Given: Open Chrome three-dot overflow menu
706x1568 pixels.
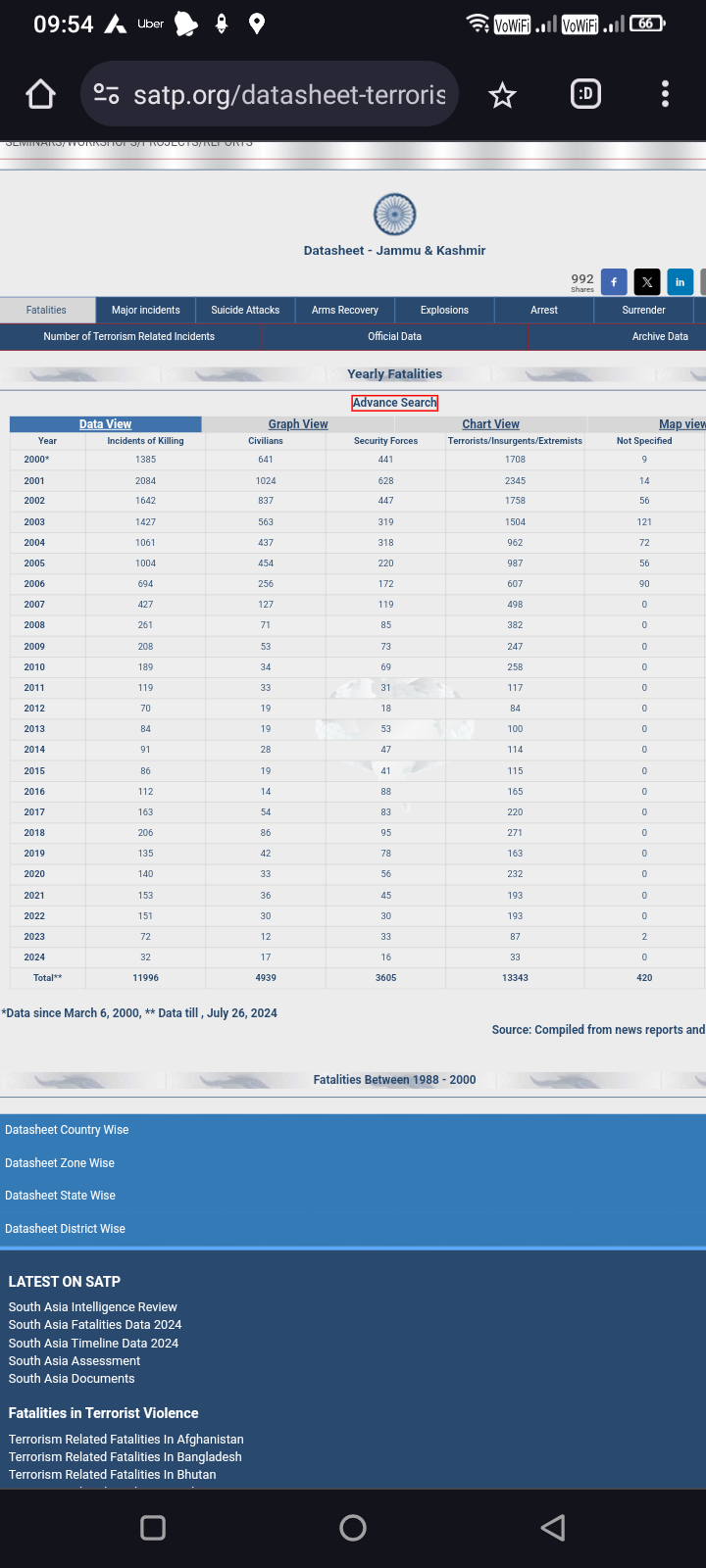Looking at the screenshot, I should [665, 94].
